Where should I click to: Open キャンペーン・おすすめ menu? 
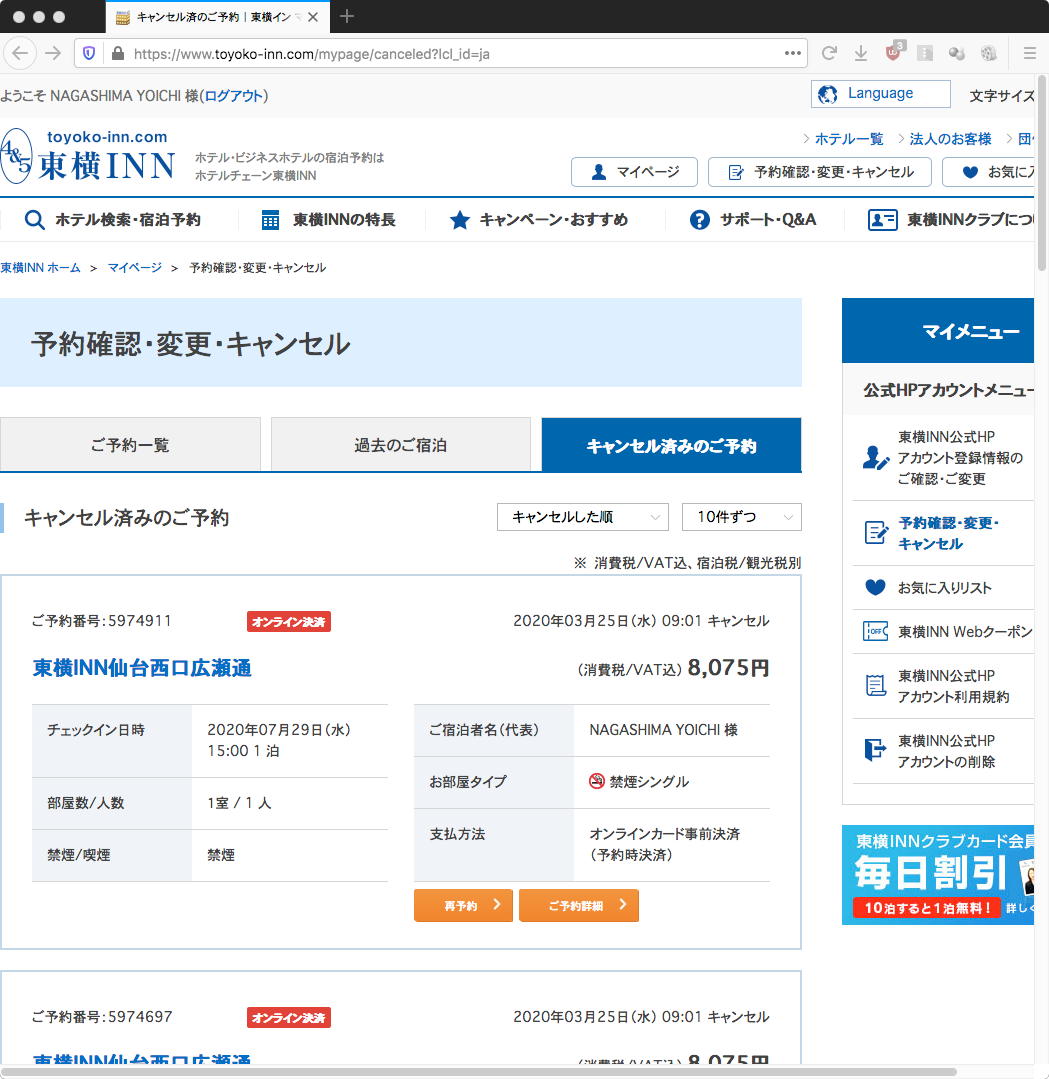538,220
